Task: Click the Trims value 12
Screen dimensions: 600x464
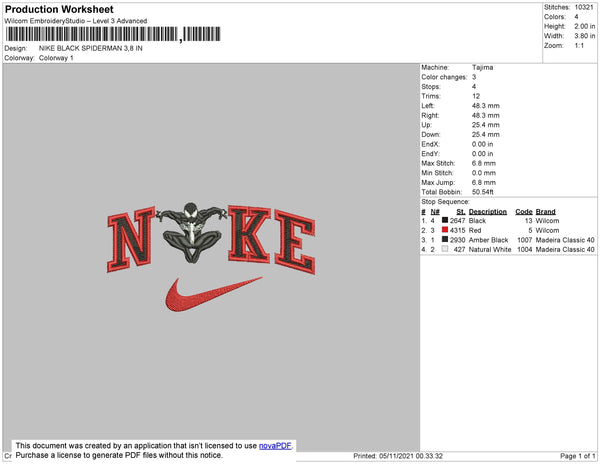Action: [476, 96]
